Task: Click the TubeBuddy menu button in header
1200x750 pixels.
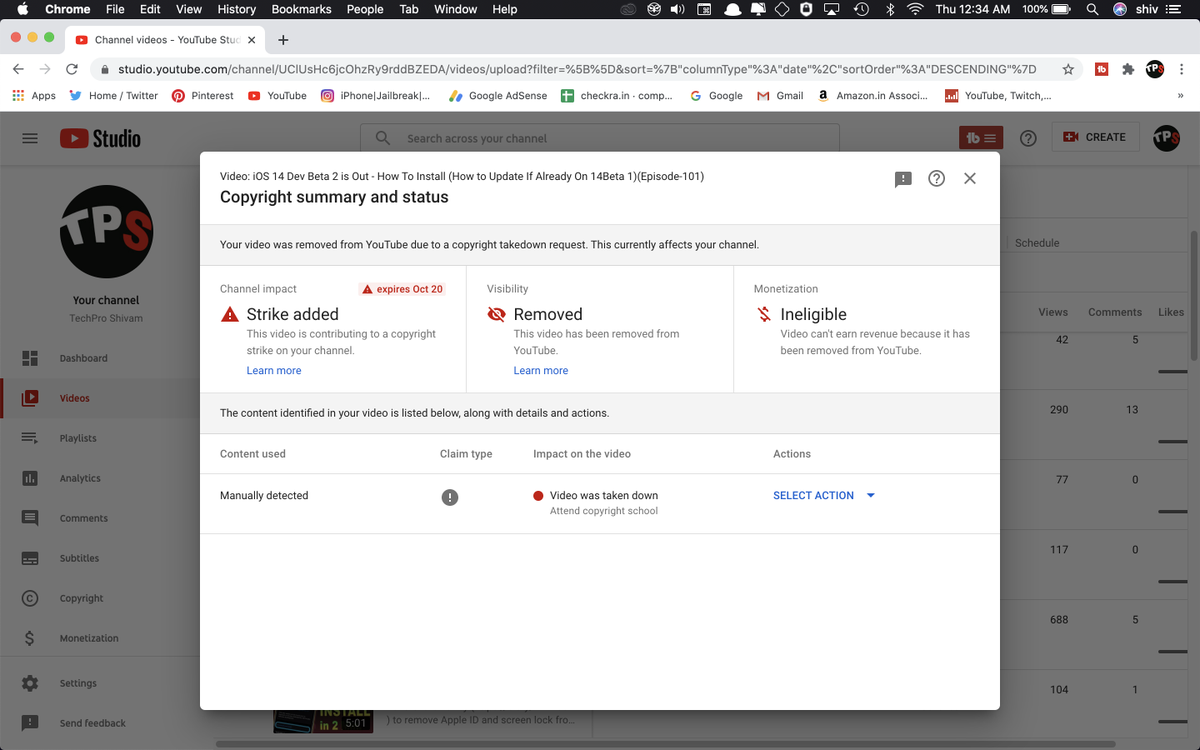Action: (980, 138)
